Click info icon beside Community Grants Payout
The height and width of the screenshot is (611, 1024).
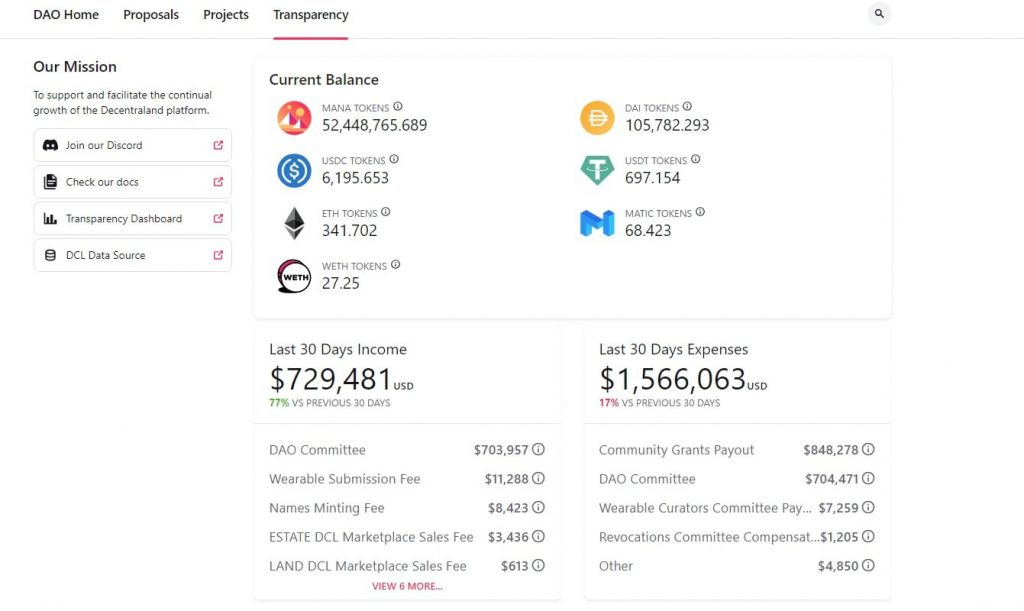click(868, 449)
